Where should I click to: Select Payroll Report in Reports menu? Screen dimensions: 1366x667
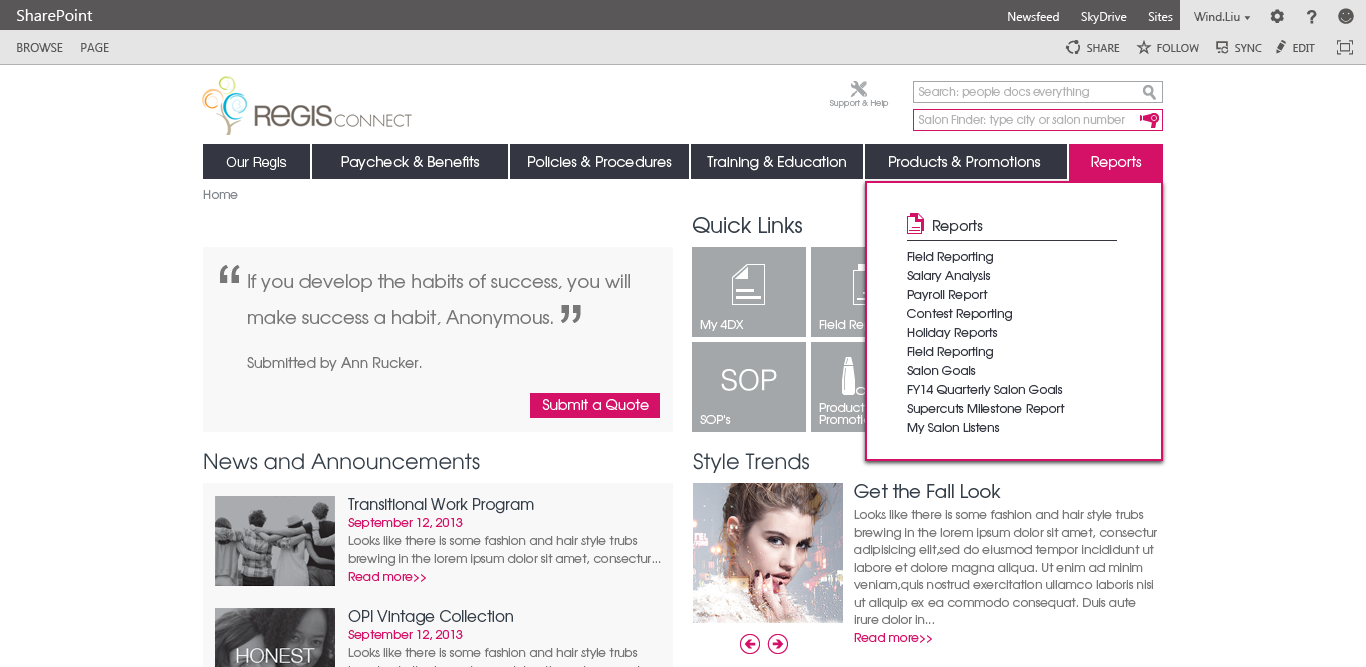pyautogui.click(x=947, y=295)
